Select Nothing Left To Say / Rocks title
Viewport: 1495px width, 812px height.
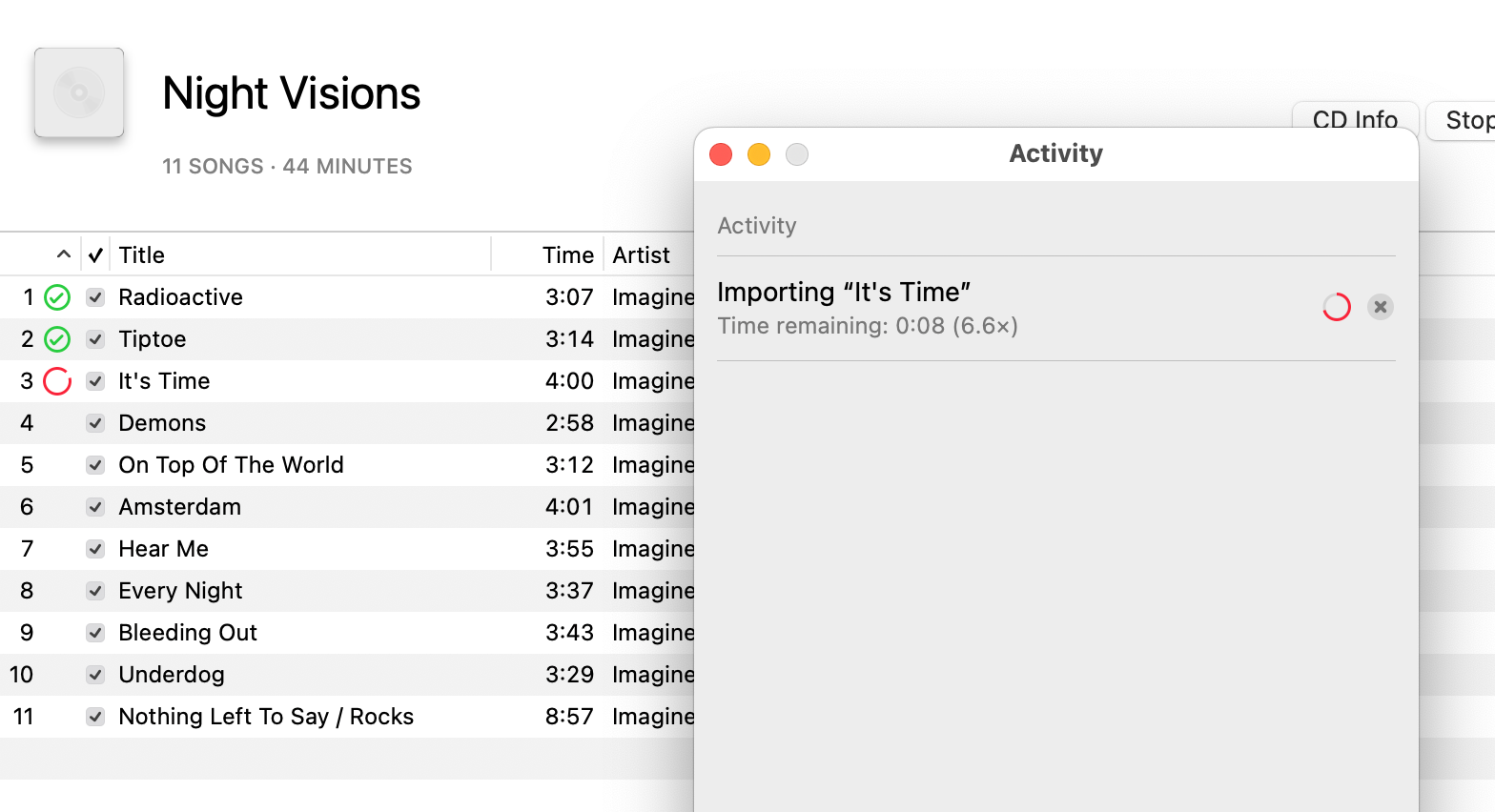266,717
